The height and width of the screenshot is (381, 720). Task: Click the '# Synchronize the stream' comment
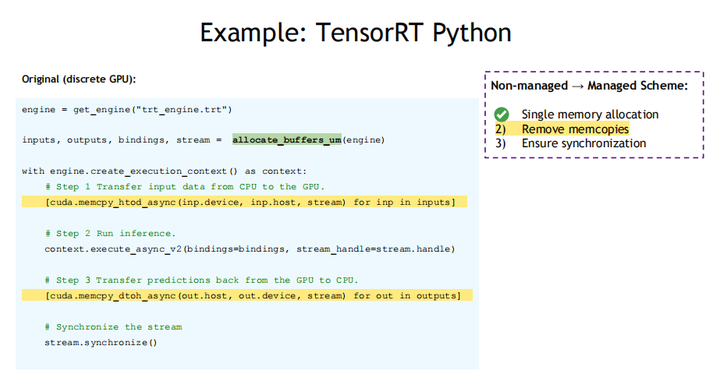tap(113, 327)
